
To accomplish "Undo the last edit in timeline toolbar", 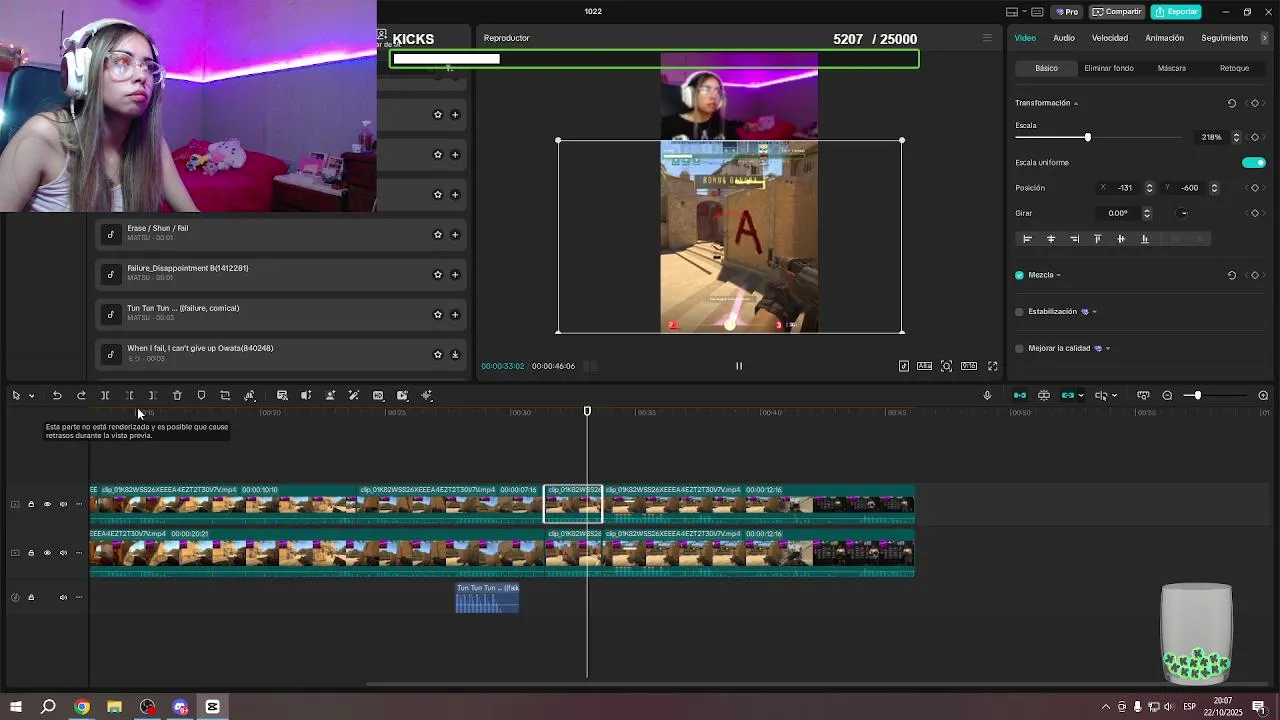I will click(x=57, y=396).
